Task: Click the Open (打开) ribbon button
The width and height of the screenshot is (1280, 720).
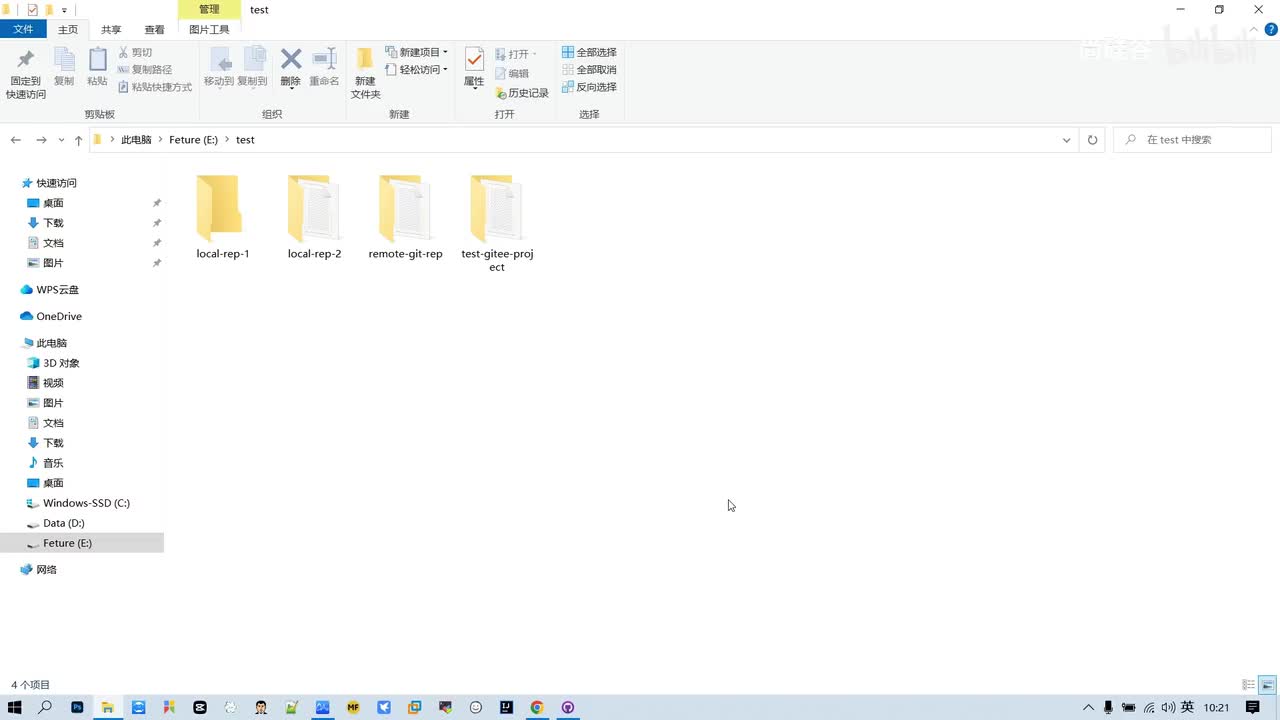Action: 516,54
